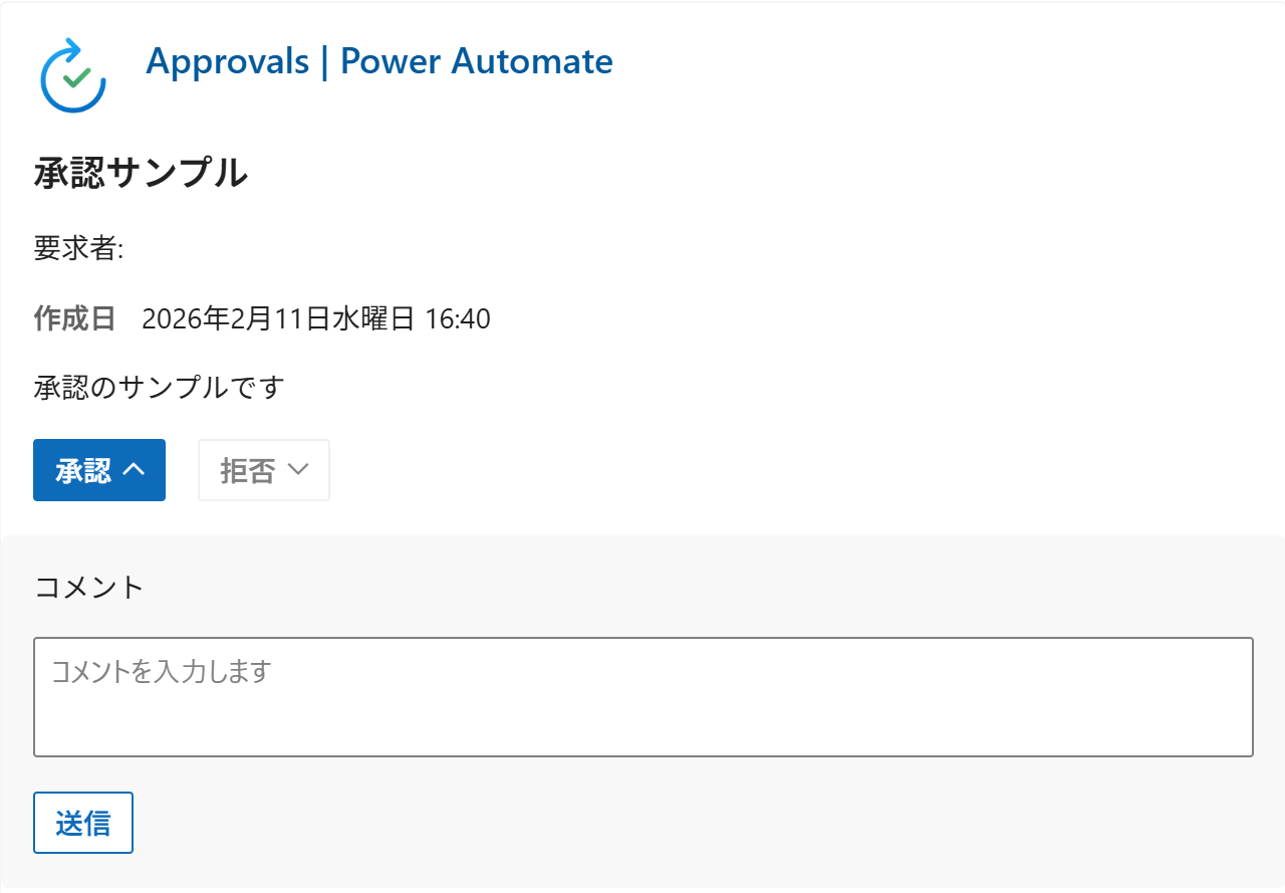Click the コメント section label
The width and height of the screenshot is (1285, 893).
[87, 587]
